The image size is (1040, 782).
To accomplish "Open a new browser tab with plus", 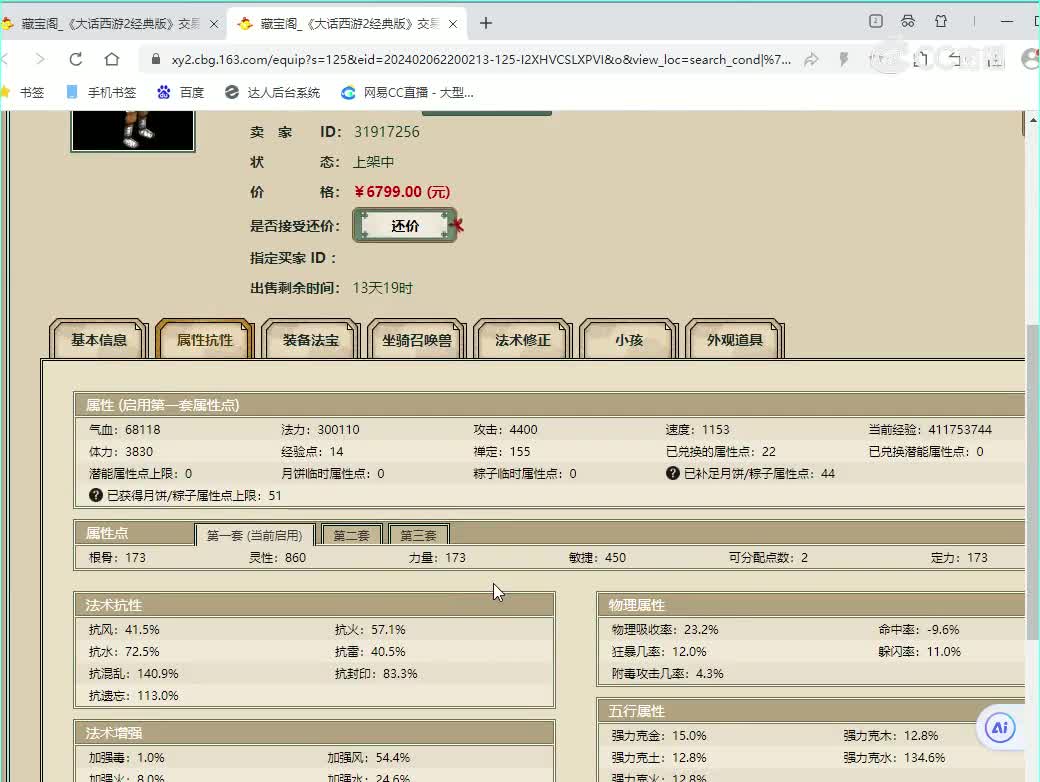I will click(486, 23).
